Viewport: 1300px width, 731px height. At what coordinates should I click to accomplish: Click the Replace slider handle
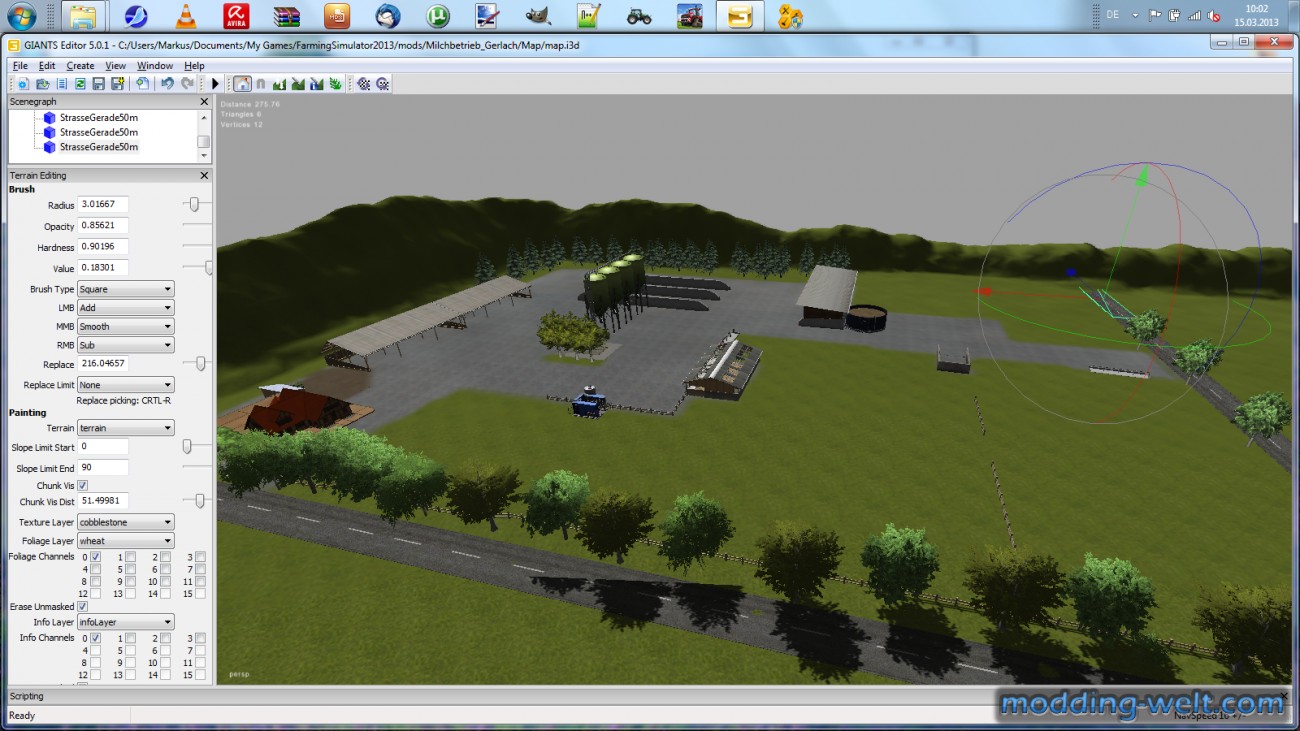pos(200,364)
